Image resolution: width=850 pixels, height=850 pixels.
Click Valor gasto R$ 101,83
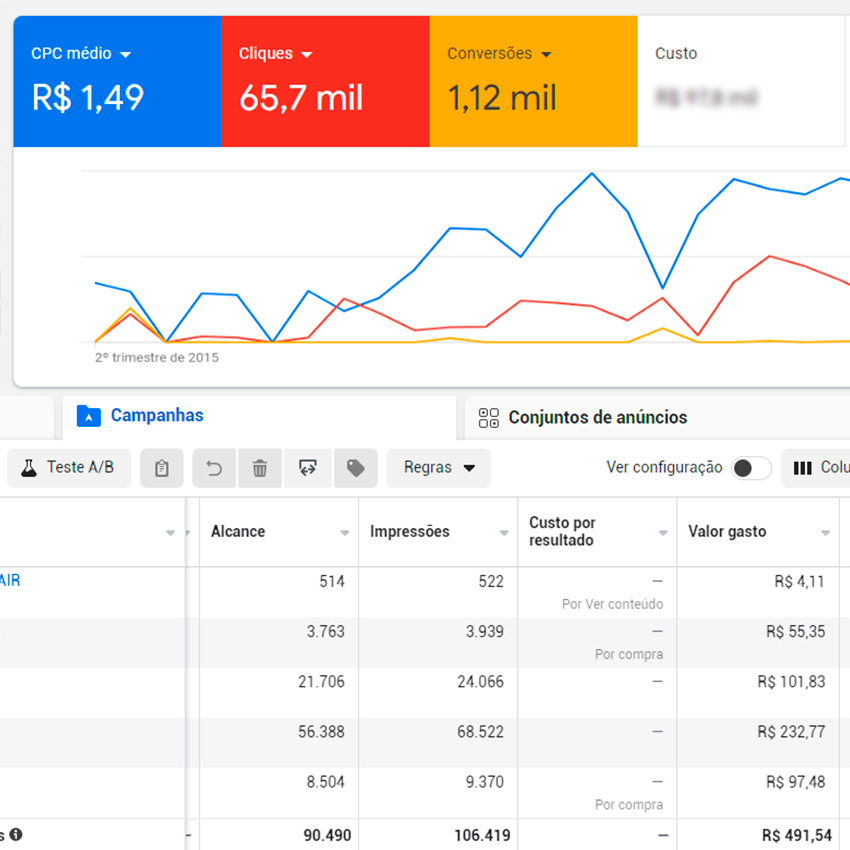(x=791, y=681)
